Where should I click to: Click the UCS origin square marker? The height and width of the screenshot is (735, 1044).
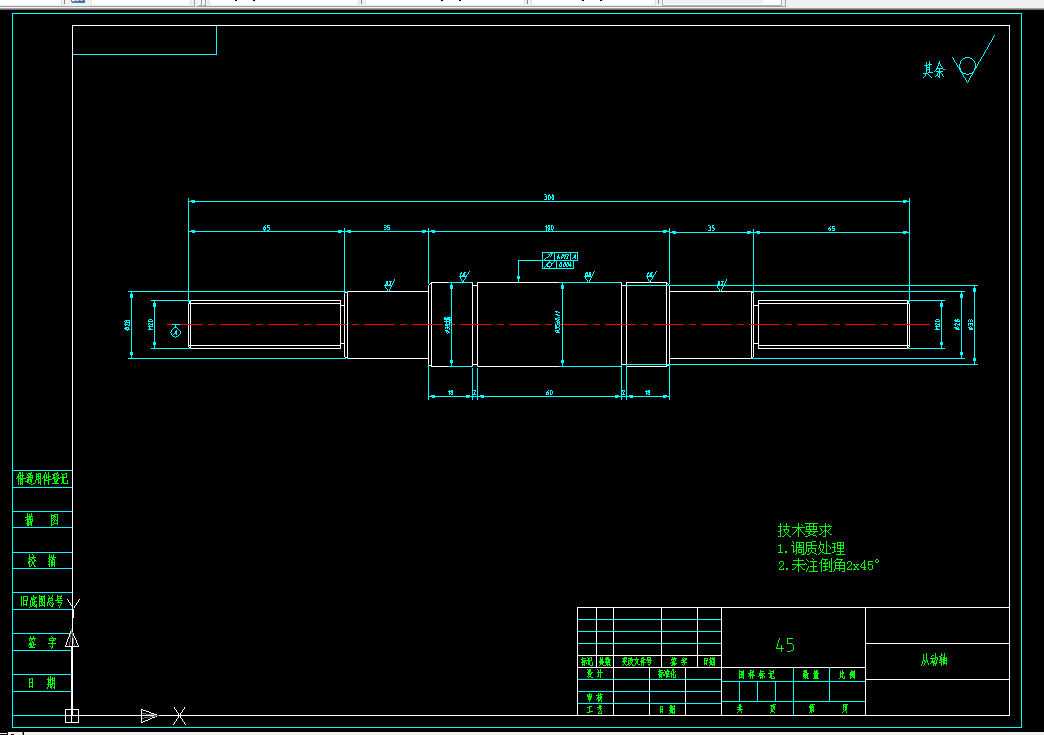72,716
